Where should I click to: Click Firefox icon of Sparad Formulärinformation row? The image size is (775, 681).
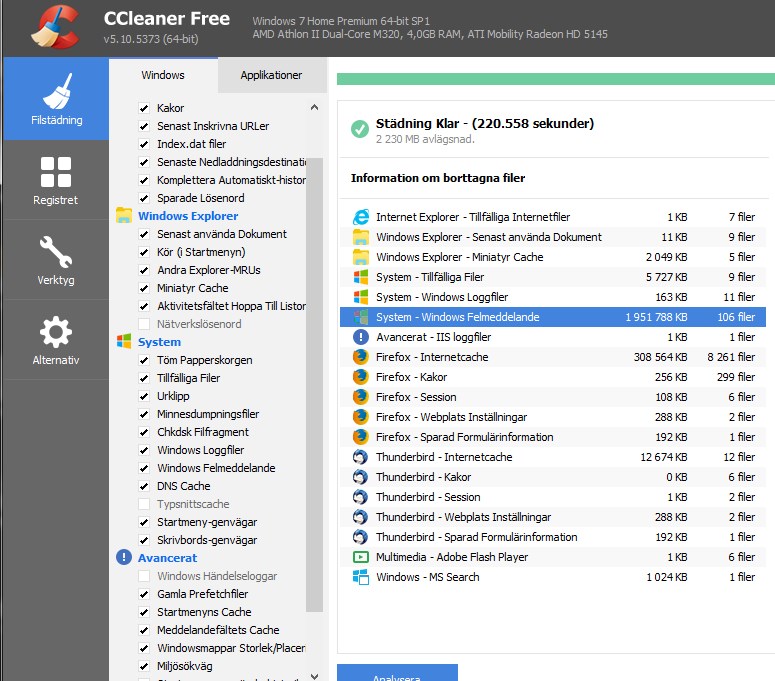pos(361,437)
